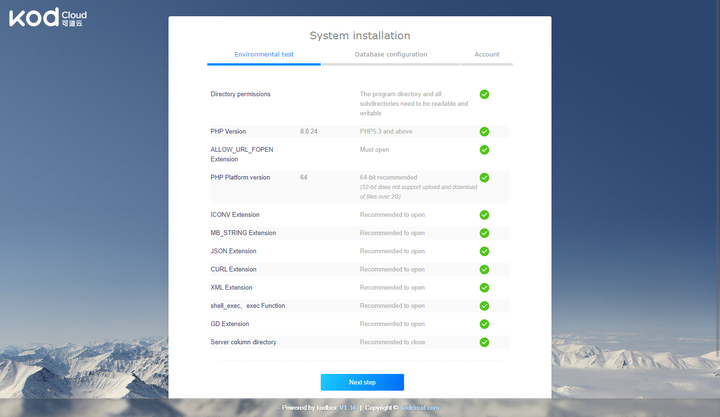The width and height of the screenshot is (720, 417).
Task: Click the JSON Extension green check icon
Action: point(484,251)
